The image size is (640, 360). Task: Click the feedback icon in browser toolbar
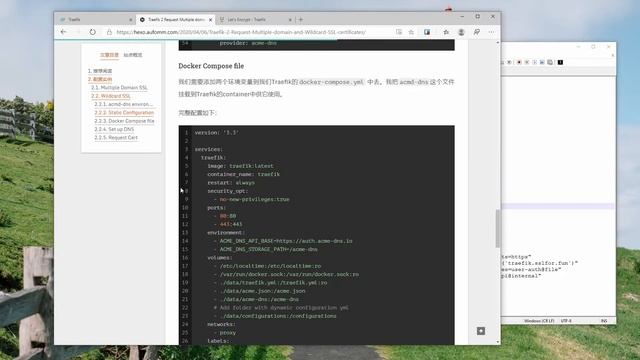(476, 32)
